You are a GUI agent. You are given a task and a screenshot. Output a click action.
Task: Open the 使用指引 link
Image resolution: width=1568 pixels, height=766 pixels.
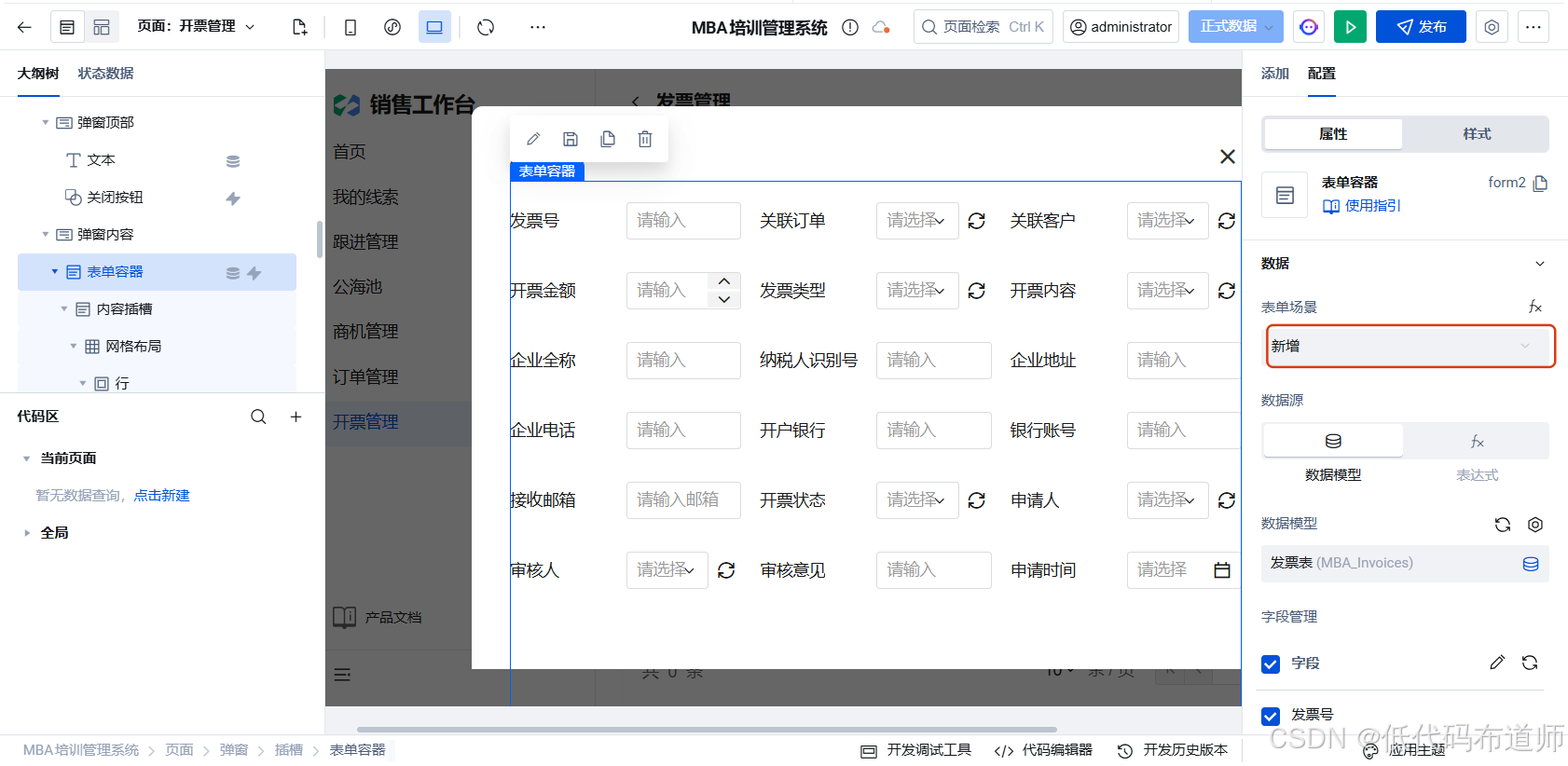coord(1362,206)
